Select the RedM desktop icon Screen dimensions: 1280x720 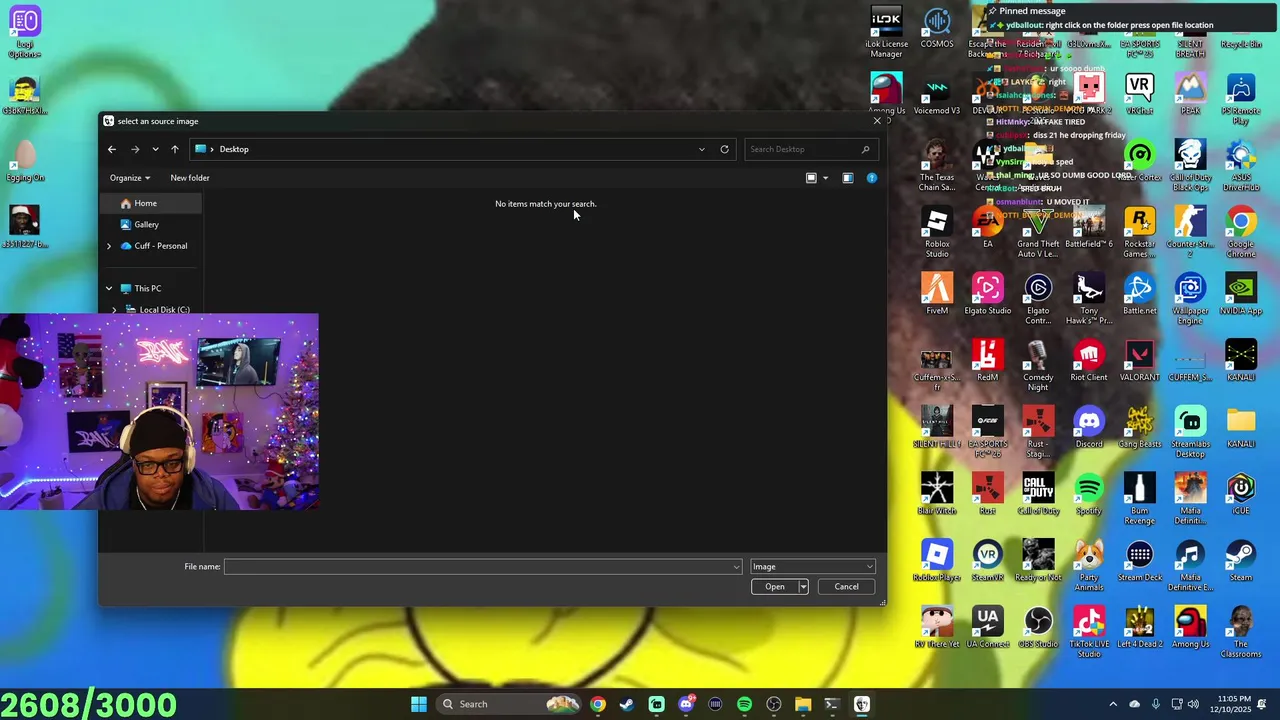[x=988, y=360]
